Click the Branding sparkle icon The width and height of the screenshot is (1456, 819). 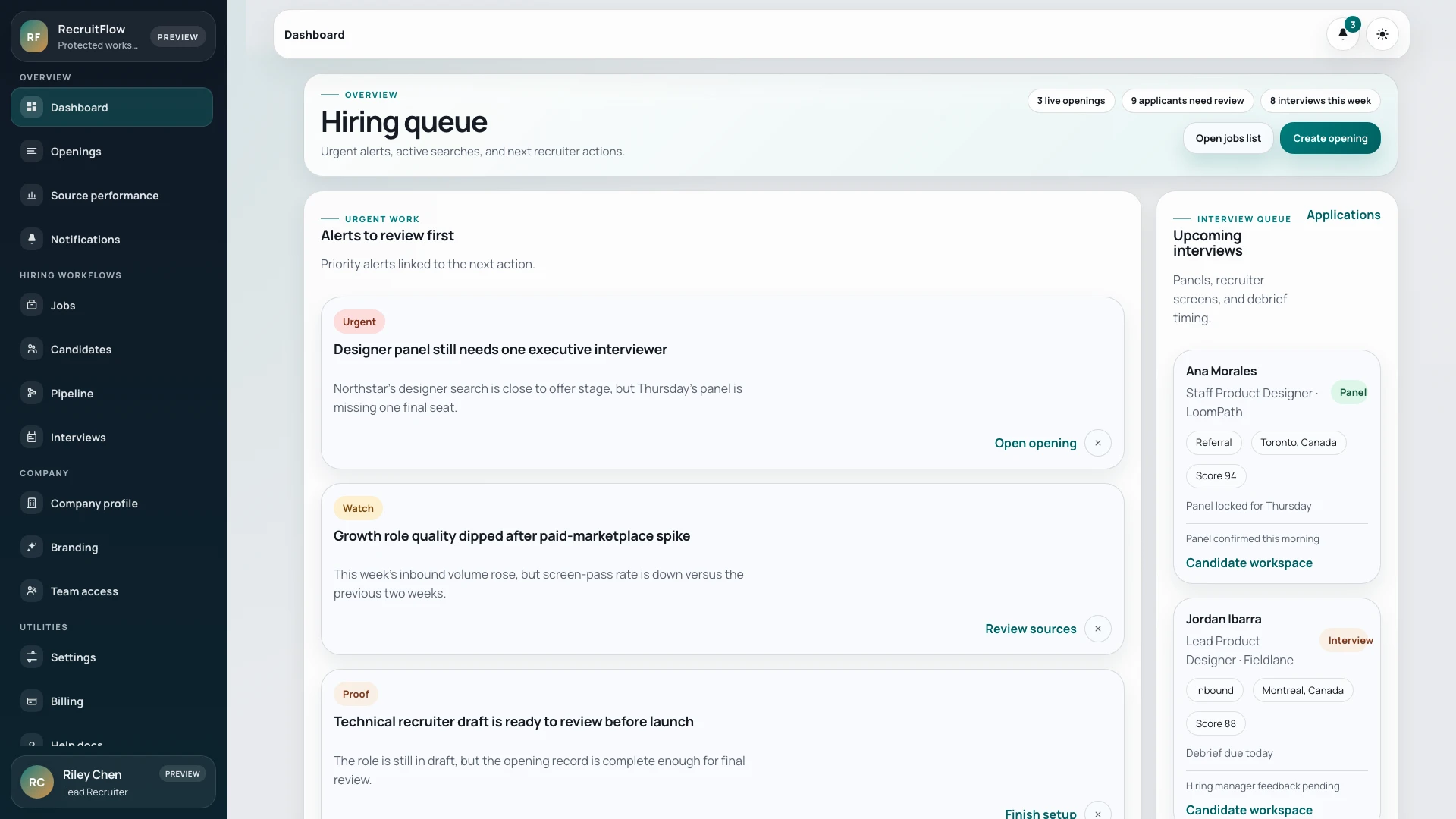tap(32, 547)
